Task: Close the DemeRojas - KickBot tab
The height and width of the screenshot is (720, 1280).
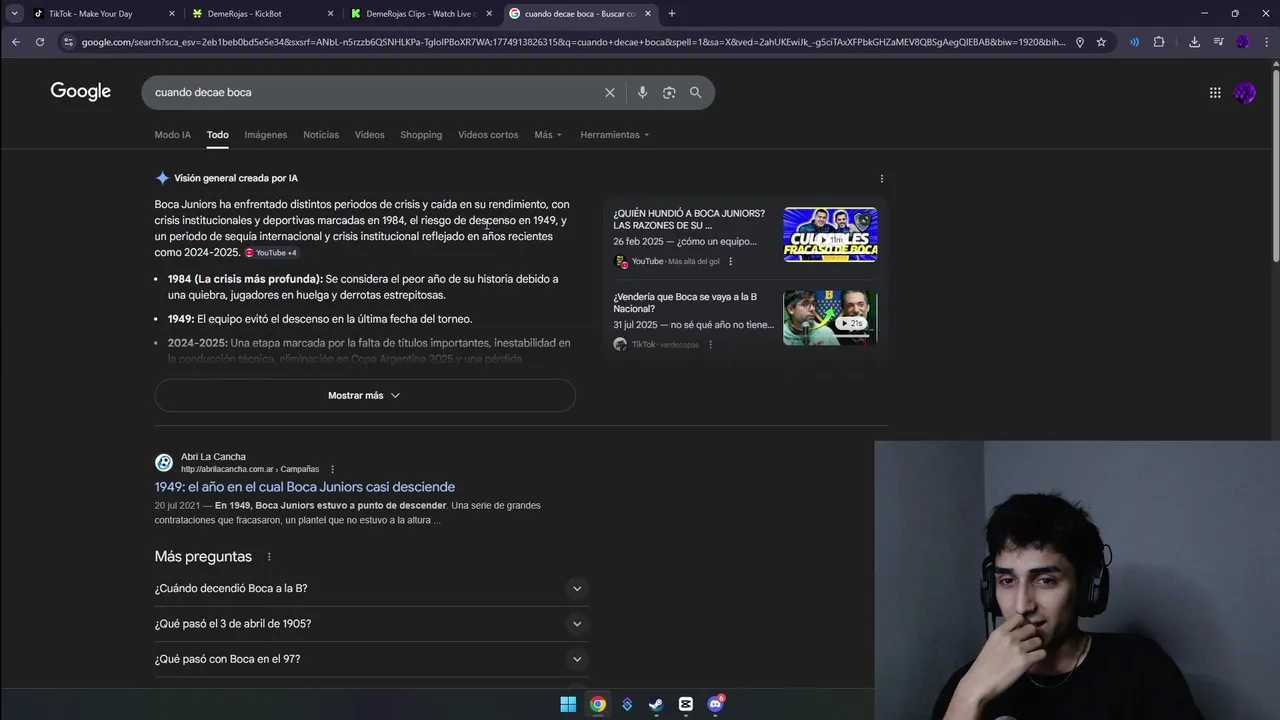Action: tap(331, 14)
